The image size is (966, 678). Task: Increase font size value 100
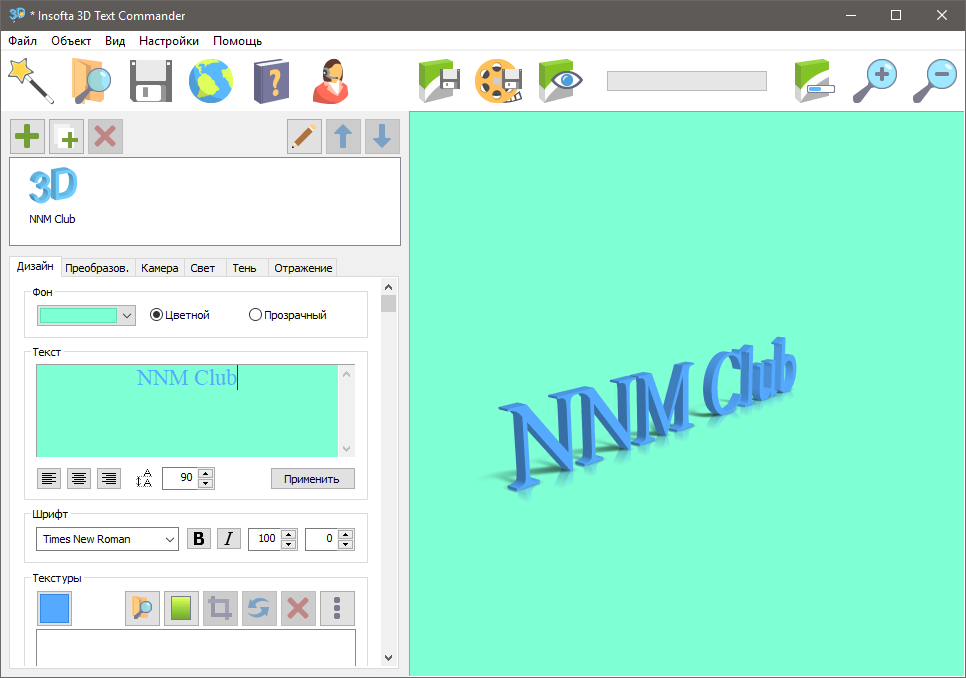click(288, 534)
